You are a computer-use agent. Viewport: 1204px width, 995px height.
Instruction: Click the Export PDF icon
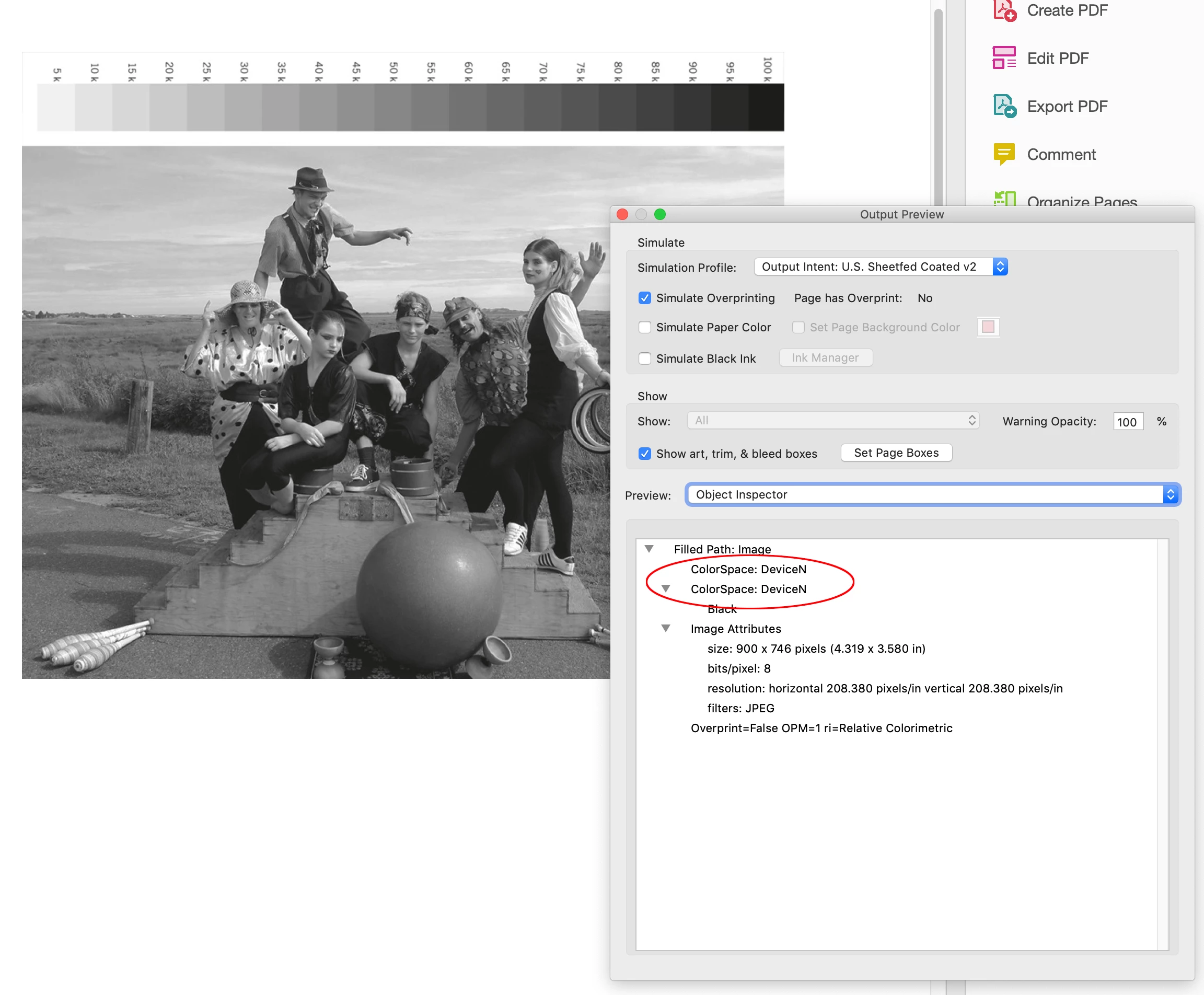tap(1004, 106)
